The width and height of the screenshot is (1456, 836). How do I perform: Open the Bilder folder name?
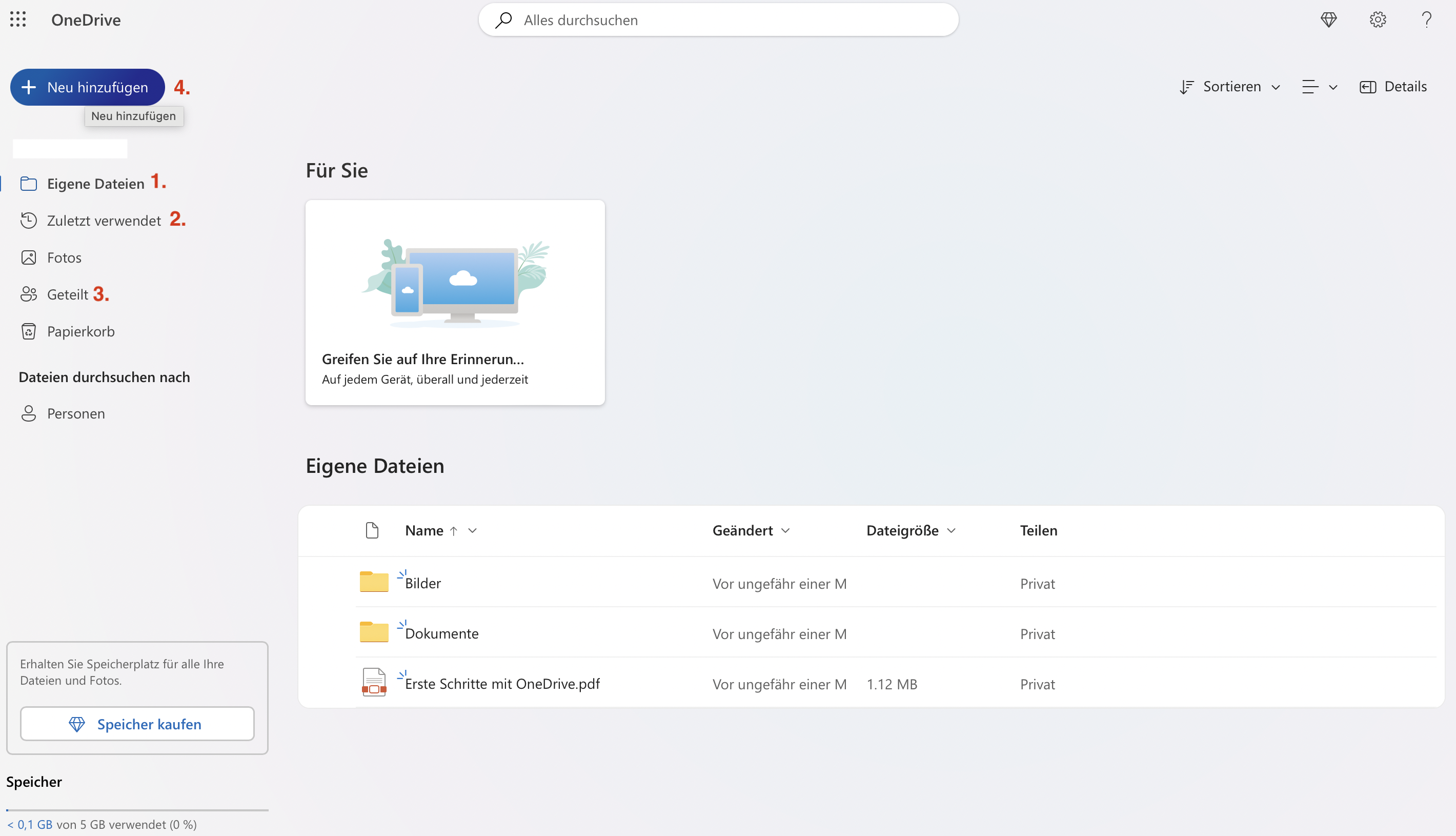click(x=423, y=583)
